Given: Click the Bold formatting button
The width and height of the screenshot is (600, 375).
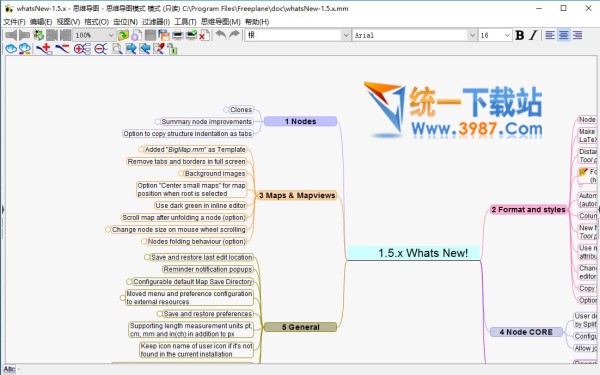Looking at the screenshot, I should pos(520,35).
